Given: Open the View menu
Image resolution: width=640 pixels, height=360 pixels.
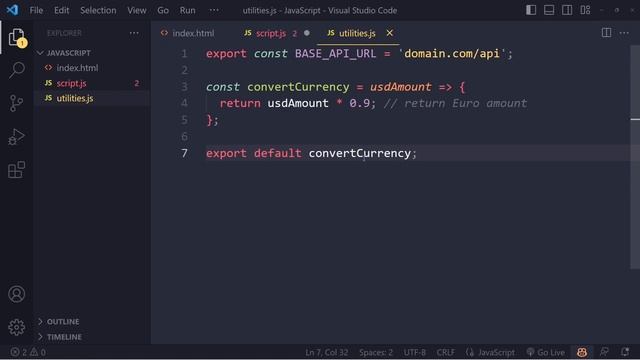Looking at the screenshot, I should [137, 10].
